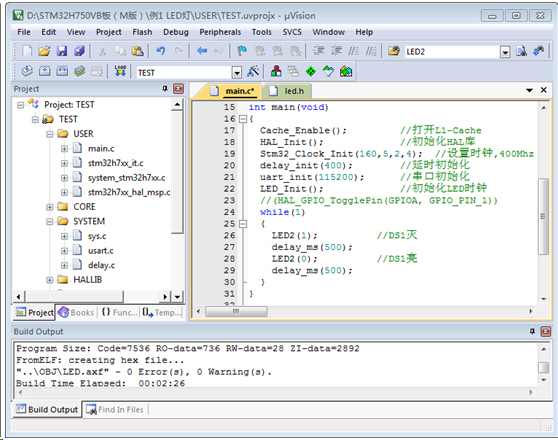Select usart.c in the SYSTEM group
The height and width of the screenshot is (440, 558).
tap(101, 251)
